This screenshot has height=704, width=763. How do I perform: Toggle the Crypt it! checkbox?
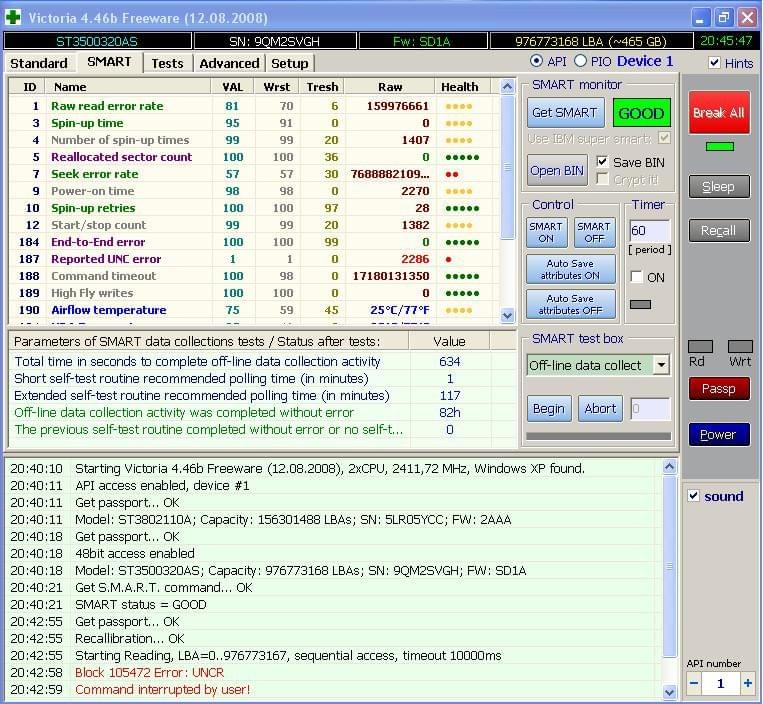click(602, 179)
